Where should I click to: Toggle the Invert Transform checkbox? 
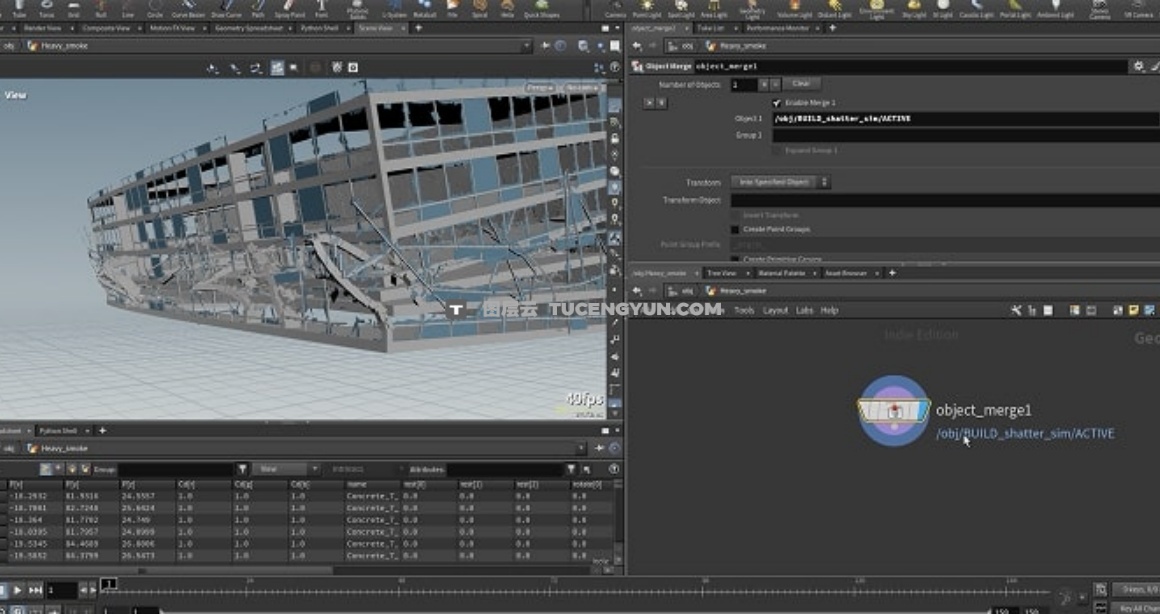(x=735, y=216)
